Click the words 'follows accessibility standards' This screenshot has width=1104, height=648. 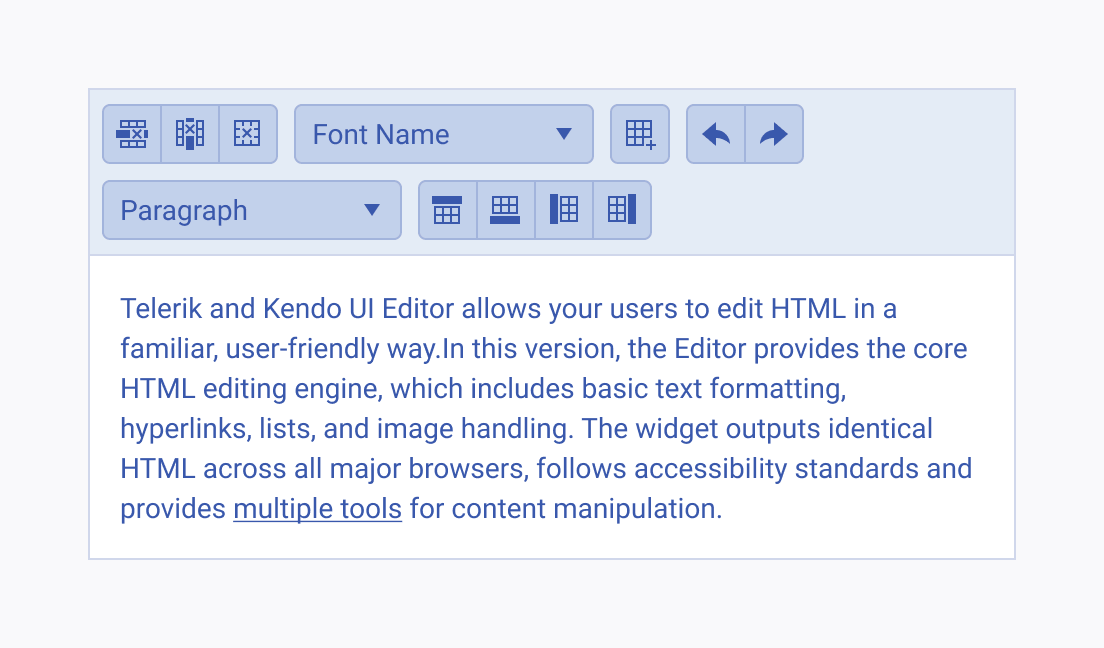coord(727,469)
